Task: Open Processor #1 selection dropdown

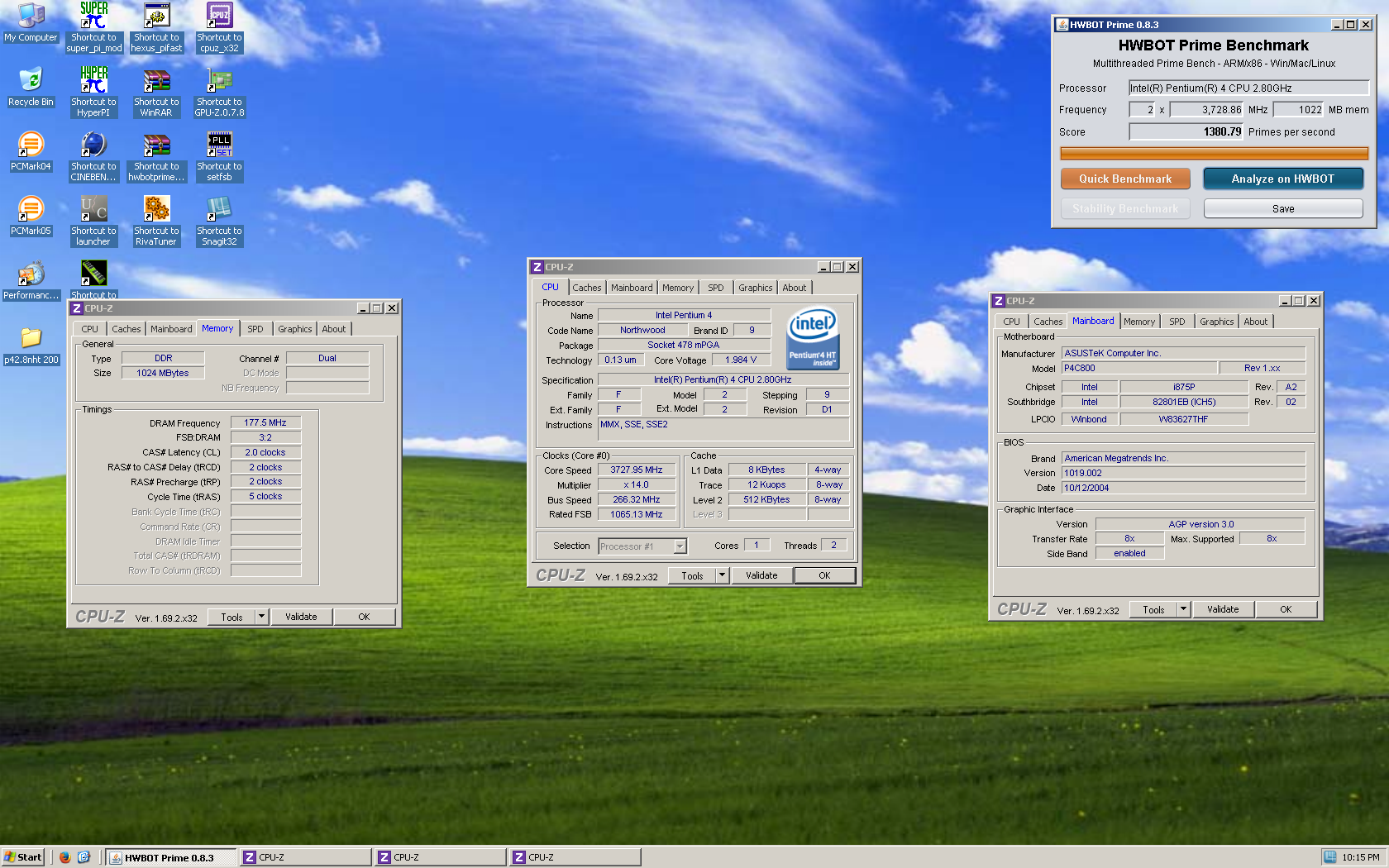Action: click(680, 546)
